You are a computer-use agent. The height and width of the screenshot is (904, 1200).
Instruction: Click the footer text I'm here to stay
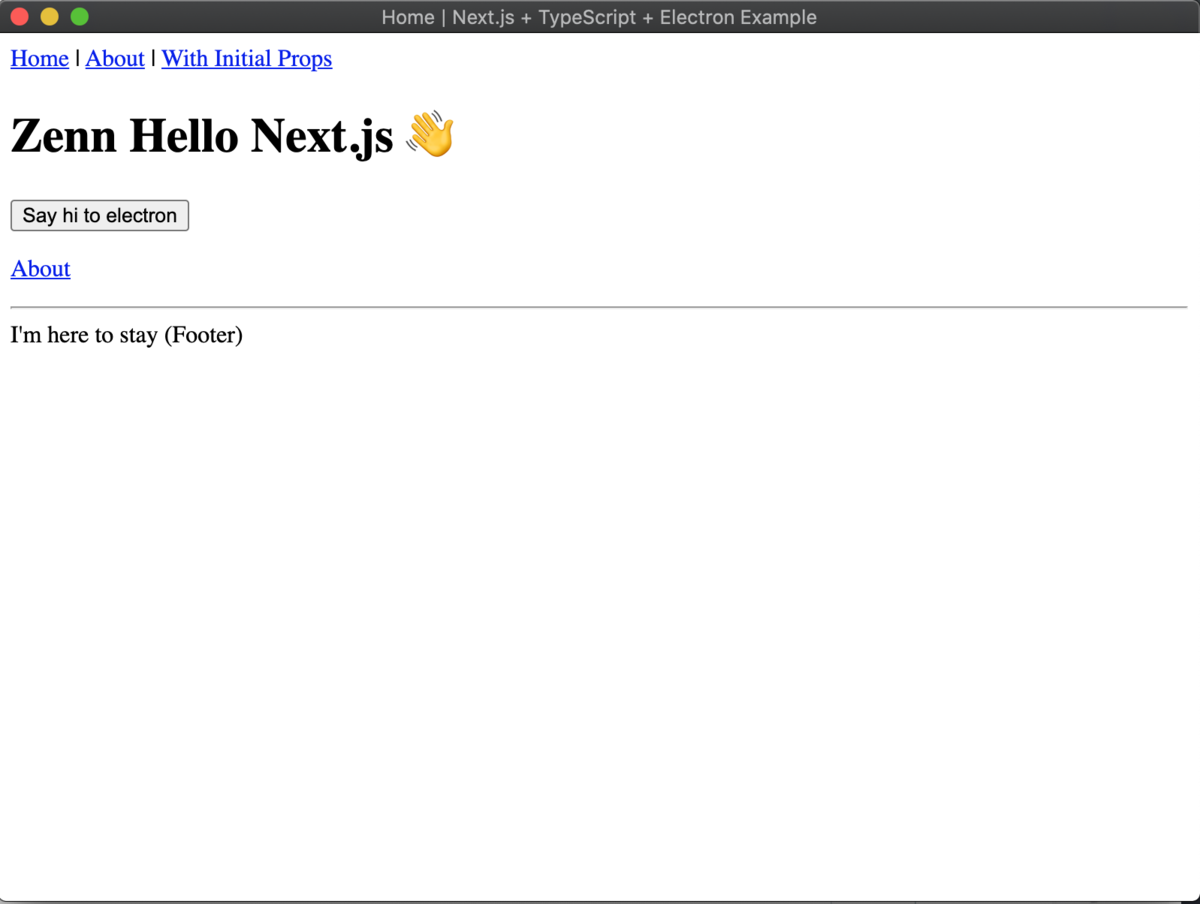(126, 335)
